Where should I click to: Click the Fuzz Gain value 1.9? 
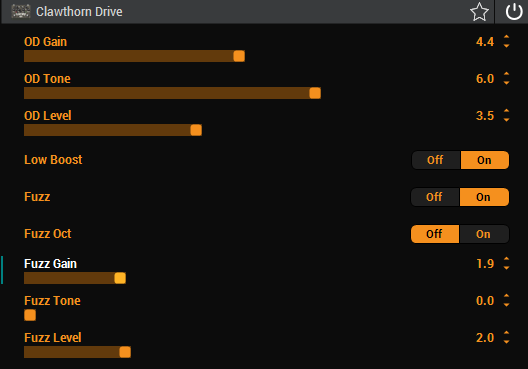(x=485, y=264)
